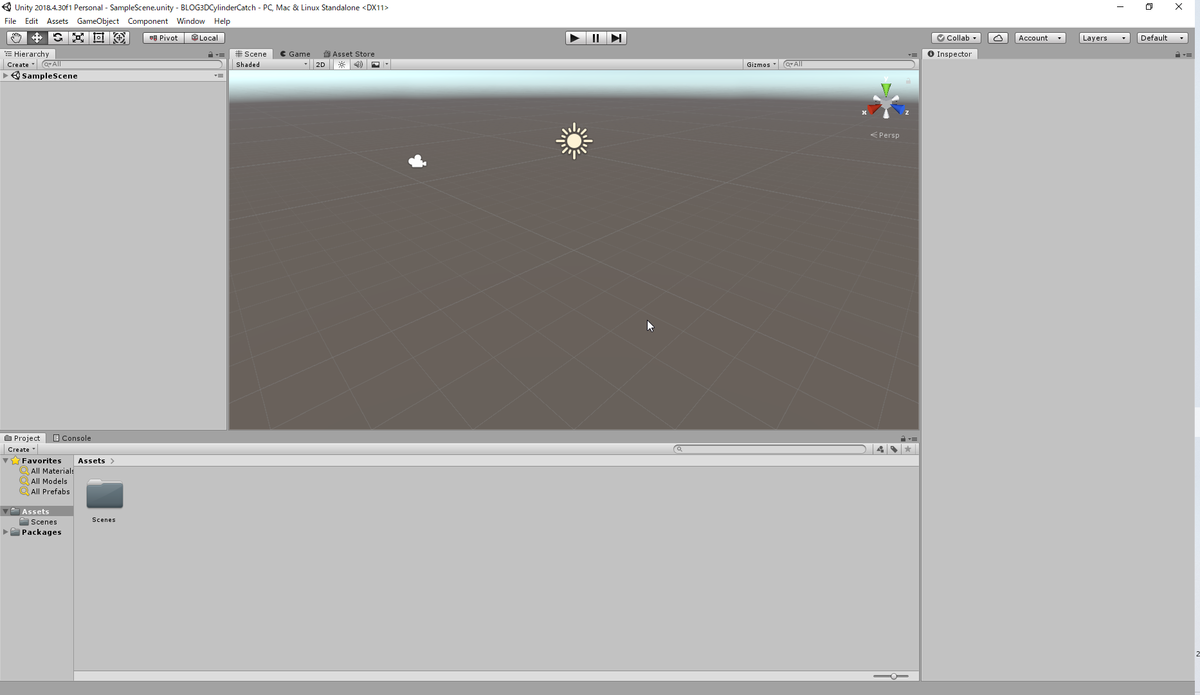Click the Step frame button
This screenshot has width=1200, height=695.
click(616, 38)
